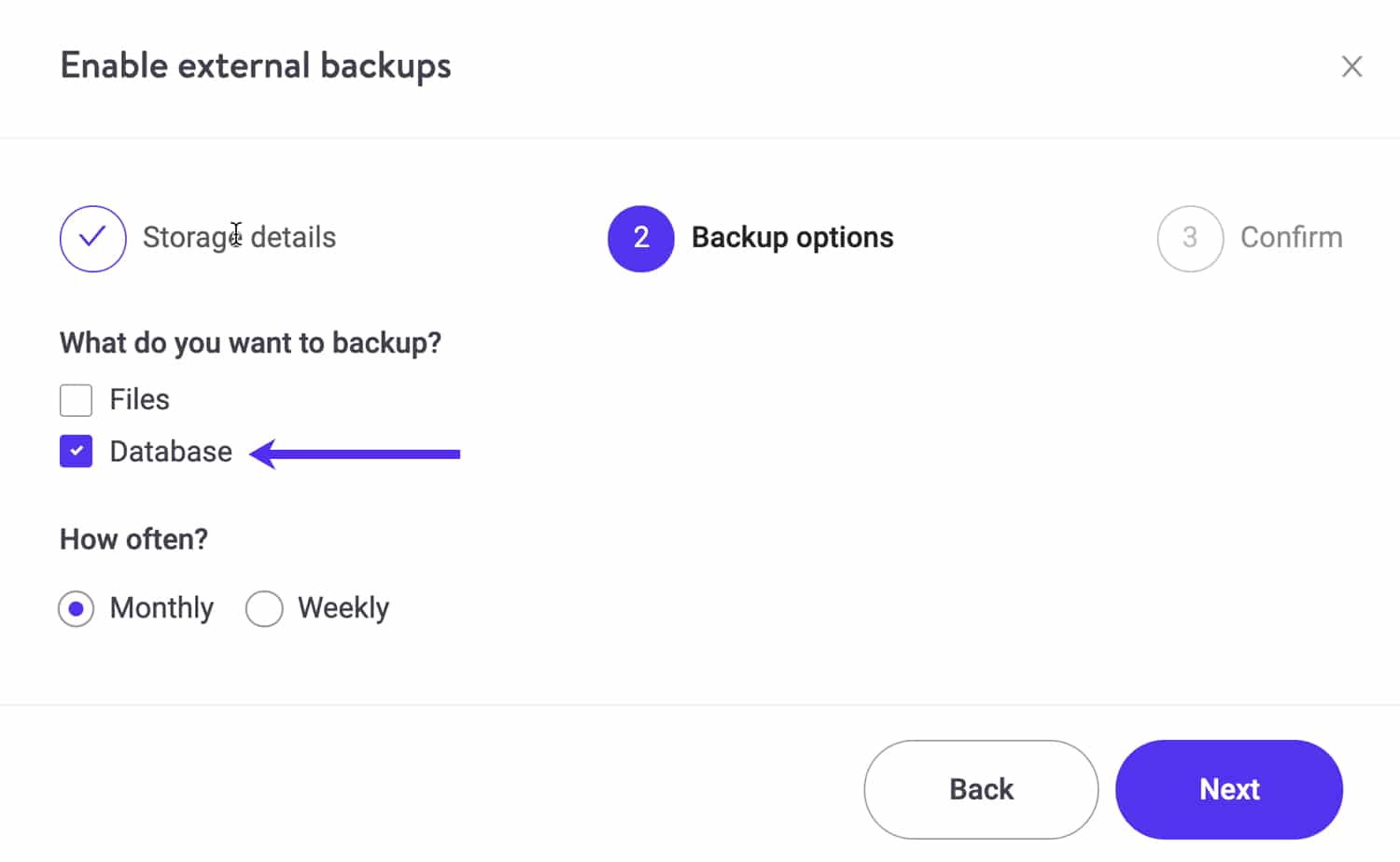Enable the Files checkbox
The width and height of the screenshot is (1400, 862).
[x=76, y=399]
